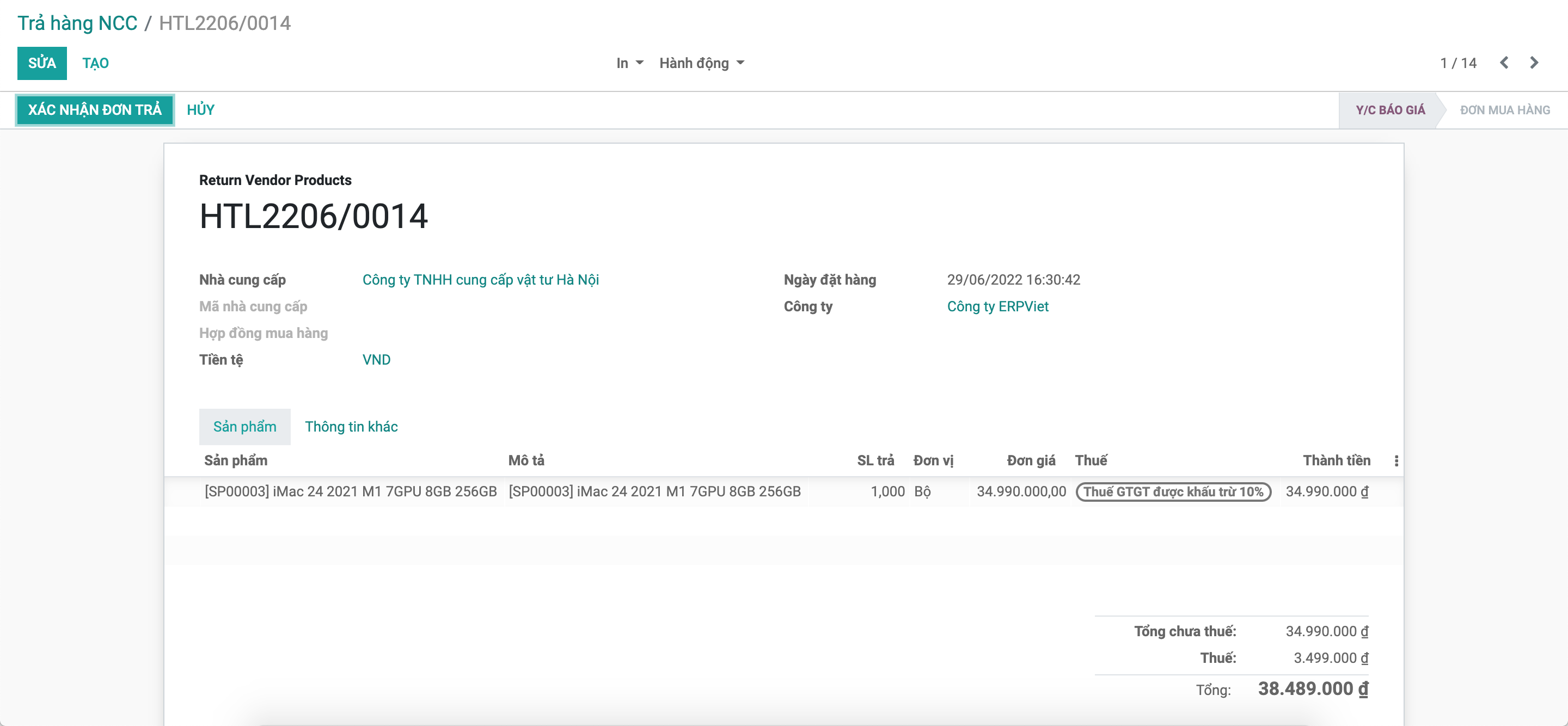Open column options kebab menu
Image resolution: width=1568 pixels, height=726 pixels.
pyautogui.click(x=1396, y=460)
